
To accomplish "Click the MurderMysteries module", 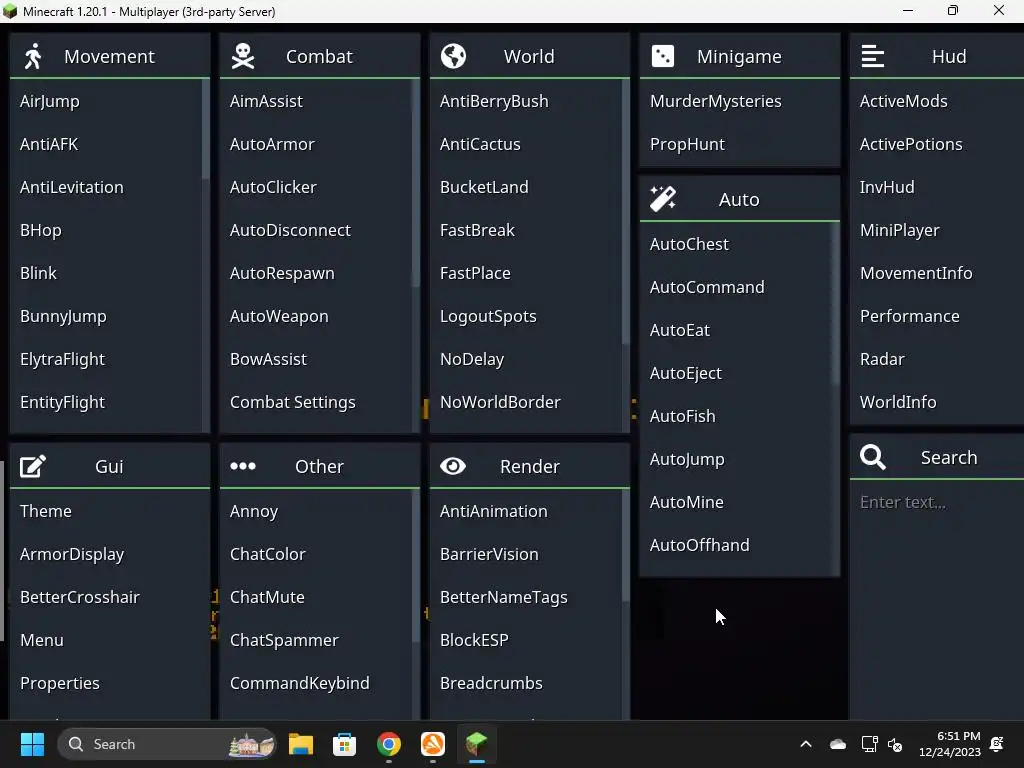I will point(739,101).
